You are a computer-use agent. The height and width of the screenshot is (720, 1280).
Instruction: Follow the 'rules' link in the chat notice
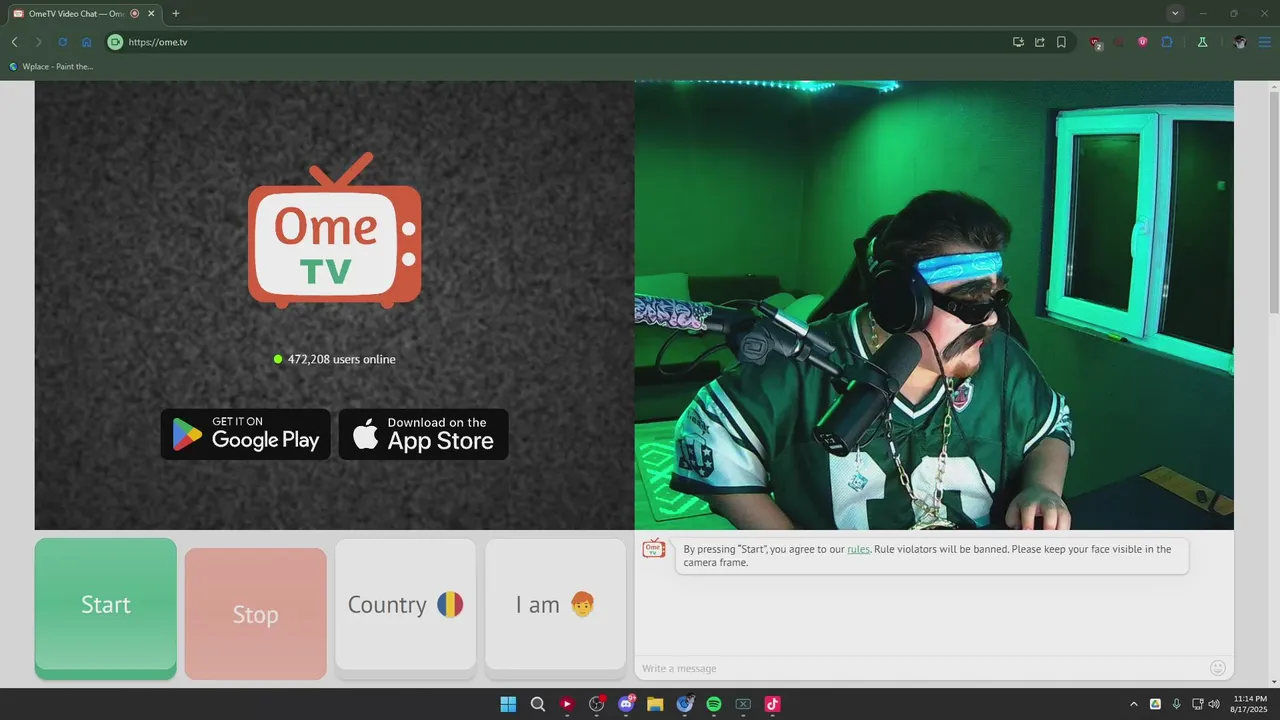858,549
